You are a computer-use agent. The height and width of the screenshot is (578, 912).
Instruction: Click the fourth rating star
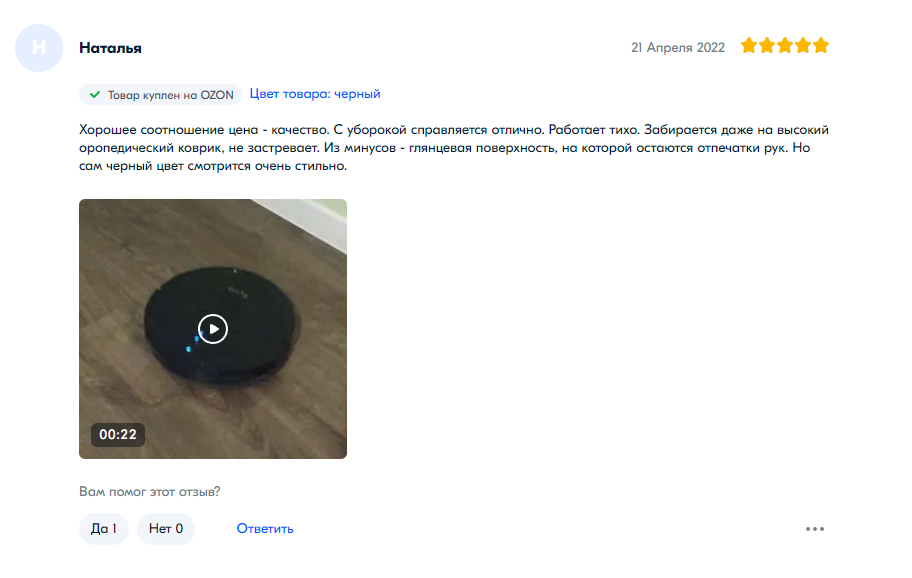point(803,45)
